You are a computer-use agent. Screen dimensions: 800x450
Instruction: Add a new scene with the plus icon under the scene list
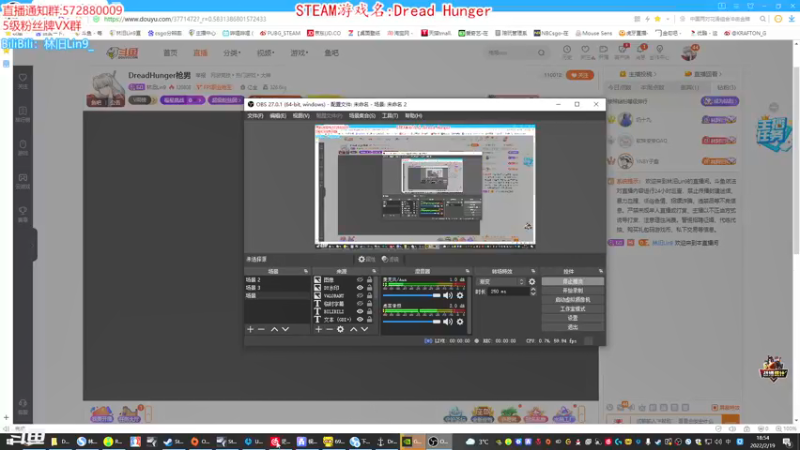point(251,330)
